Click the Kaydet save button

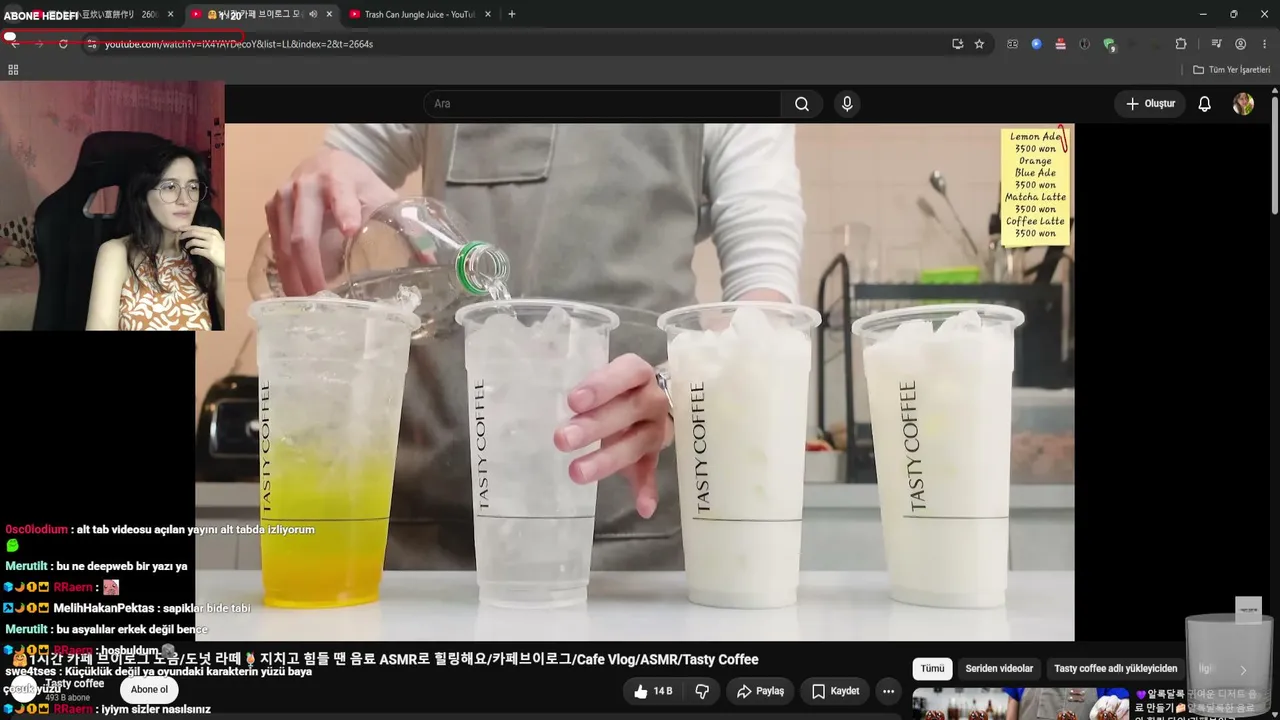[835, 691]
